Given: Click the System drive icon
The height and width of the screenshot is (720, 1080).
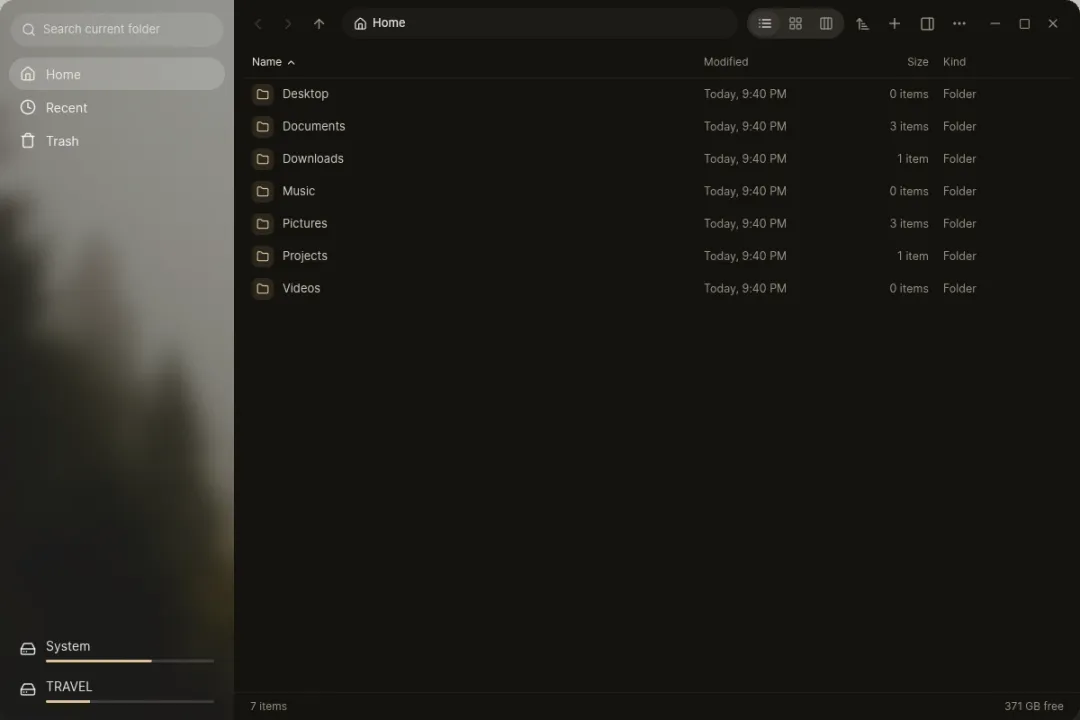Looking at the screenshot, I should click(28, 648).
